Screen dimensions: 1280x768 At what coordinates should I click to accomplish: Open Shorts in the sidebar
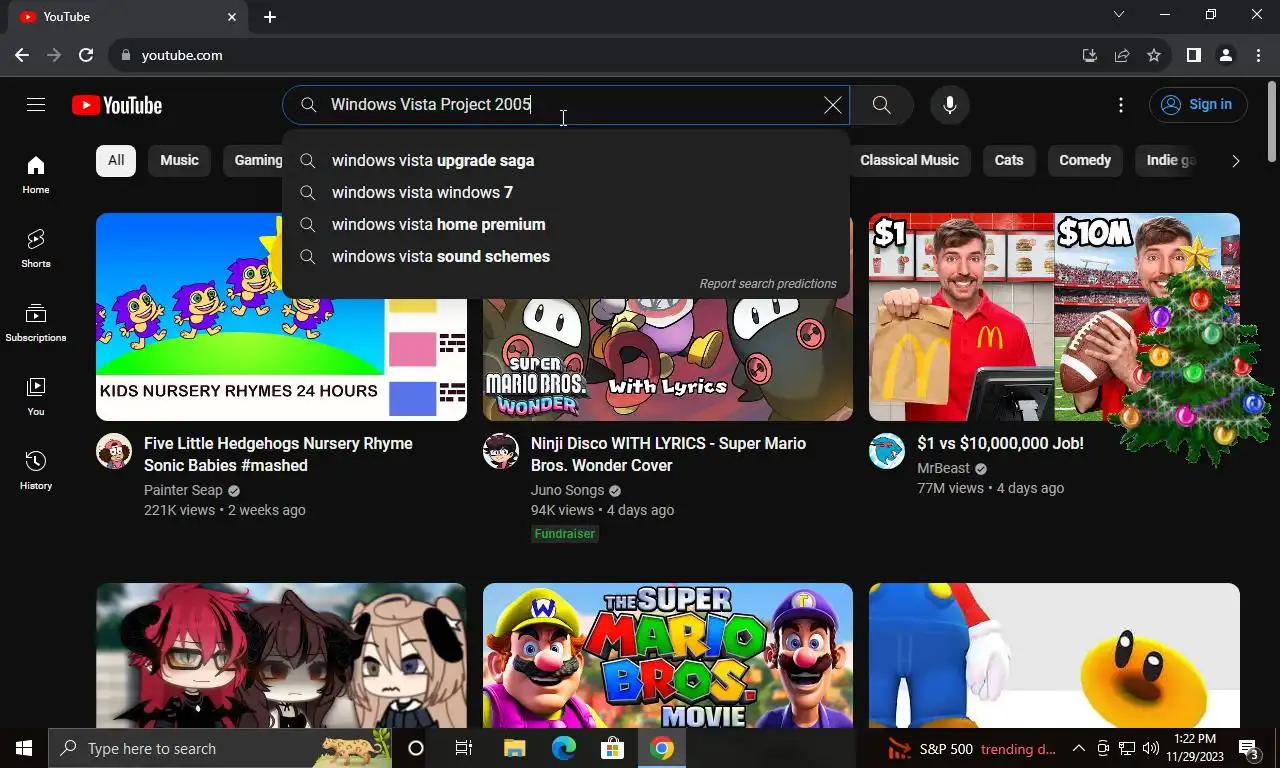point(36,249)
